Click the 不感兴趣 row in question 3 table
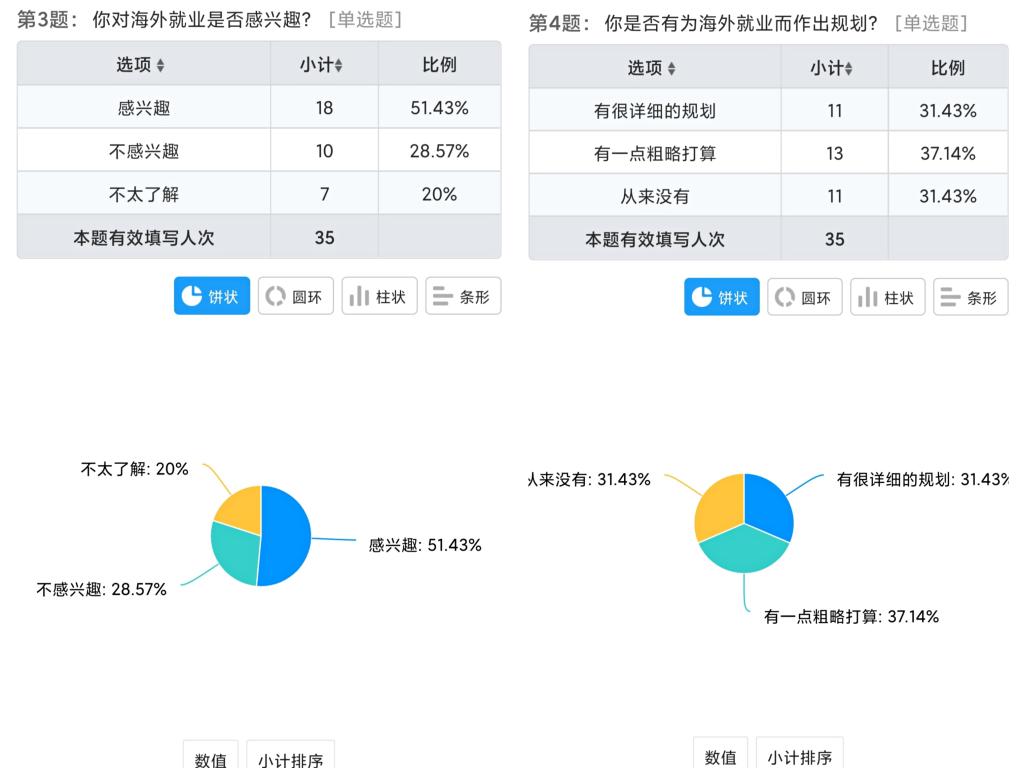 pyautogui.click(x=258, y=151)
